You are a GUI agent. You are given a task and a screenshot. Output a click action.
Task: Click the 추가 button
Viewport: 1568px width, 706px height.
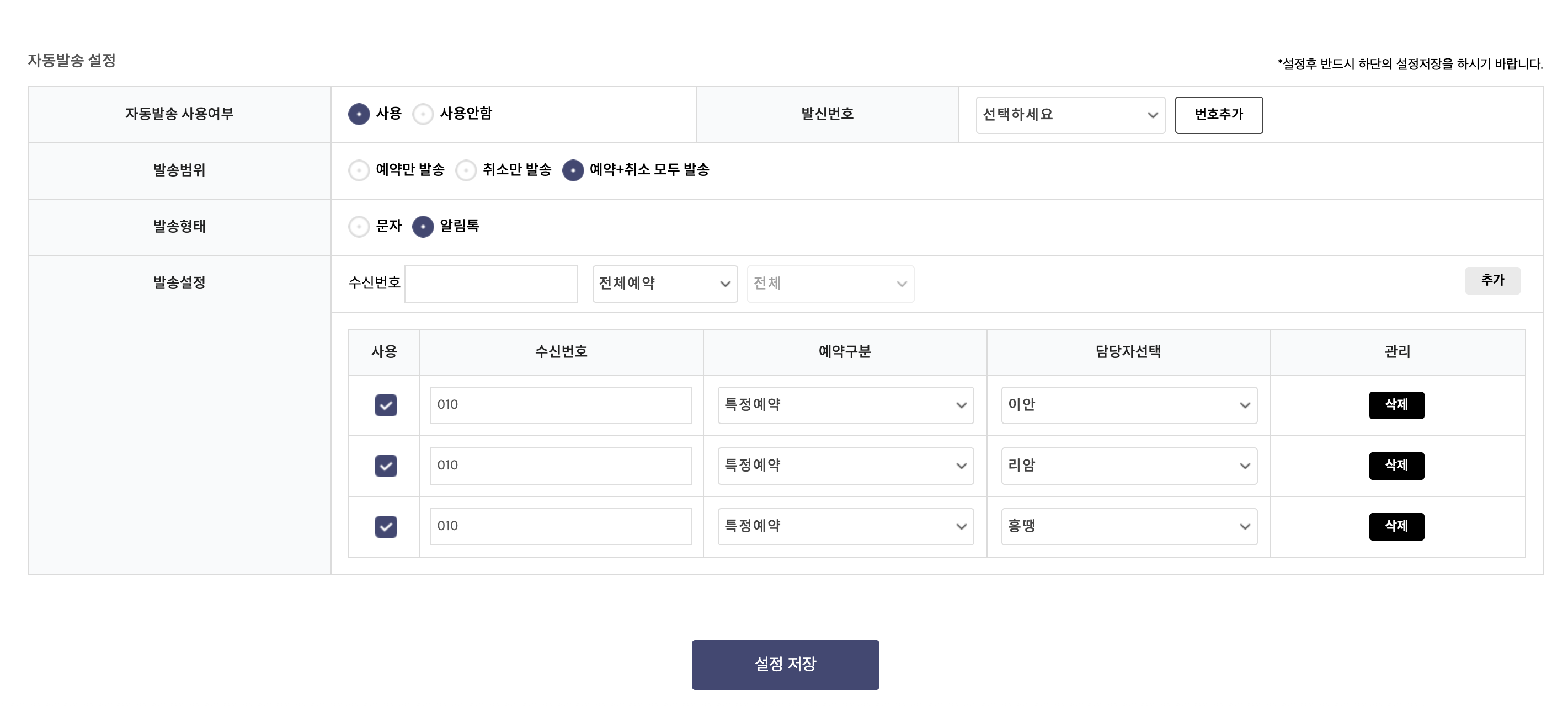click(x=1492, y=281)
